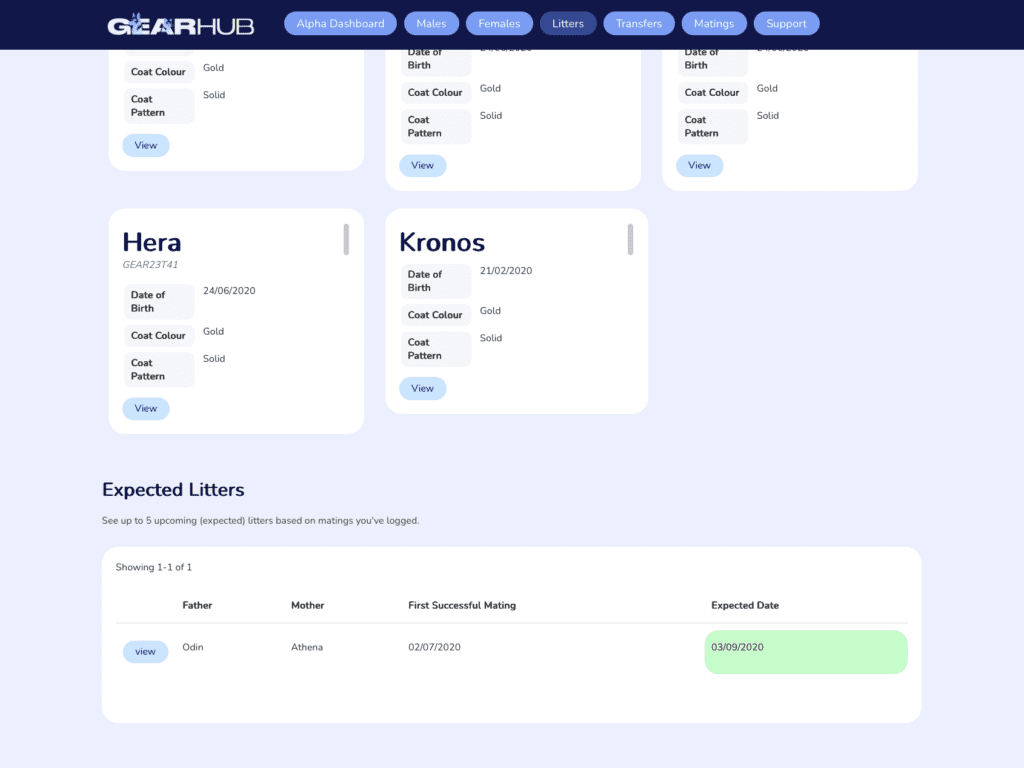Click the GearHub logo
This screenshot has height=768, width=1024.
click(180, 24)
